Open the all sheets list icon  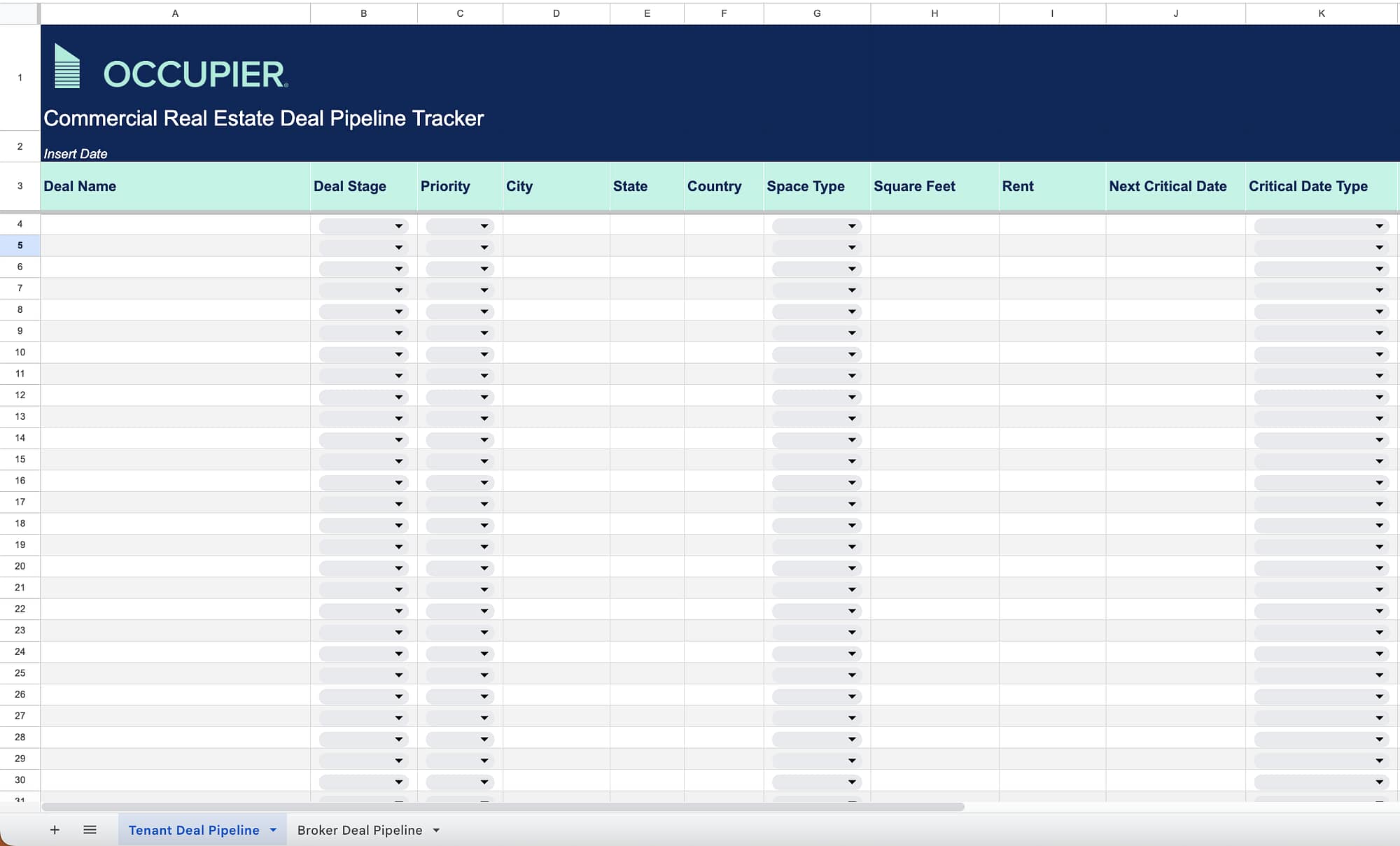90,830
